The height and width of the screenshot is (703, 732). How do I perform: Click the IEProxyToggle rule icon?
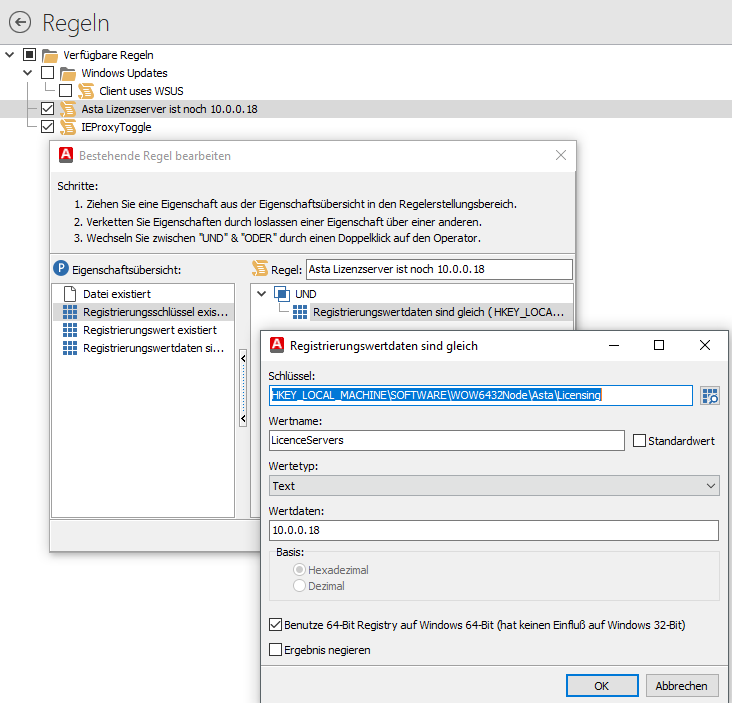coord(68,127)
